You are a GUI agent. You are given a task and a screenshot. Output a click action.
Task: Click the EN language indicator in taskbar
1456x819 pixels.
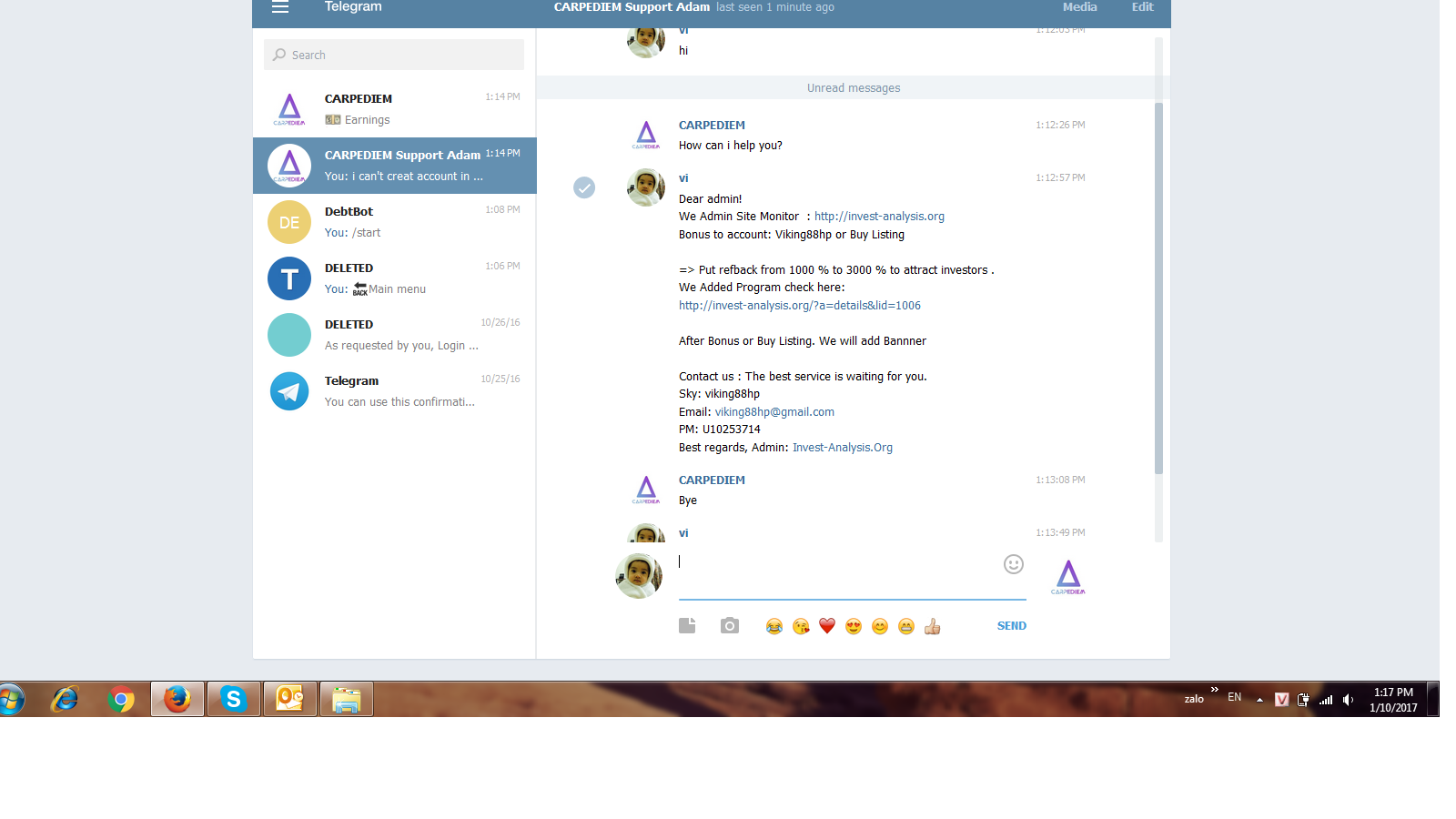click(x=1234, y=697)
